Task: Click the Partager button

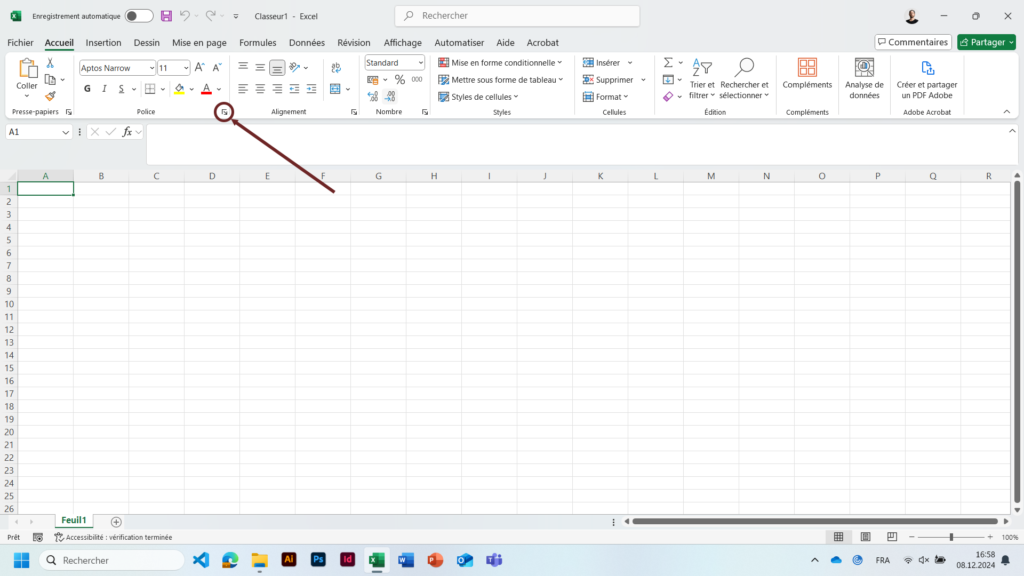Action: click(986, 42)
